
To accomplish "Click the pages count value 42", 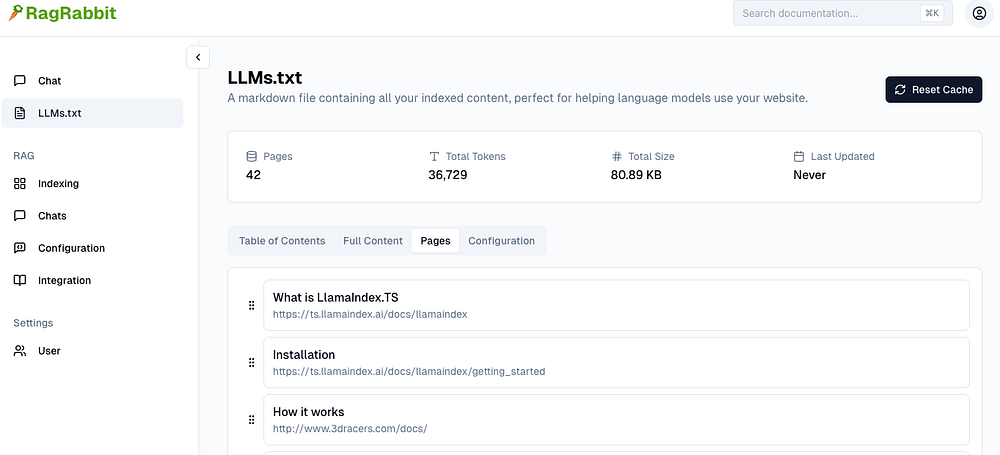I will point(253,175).
